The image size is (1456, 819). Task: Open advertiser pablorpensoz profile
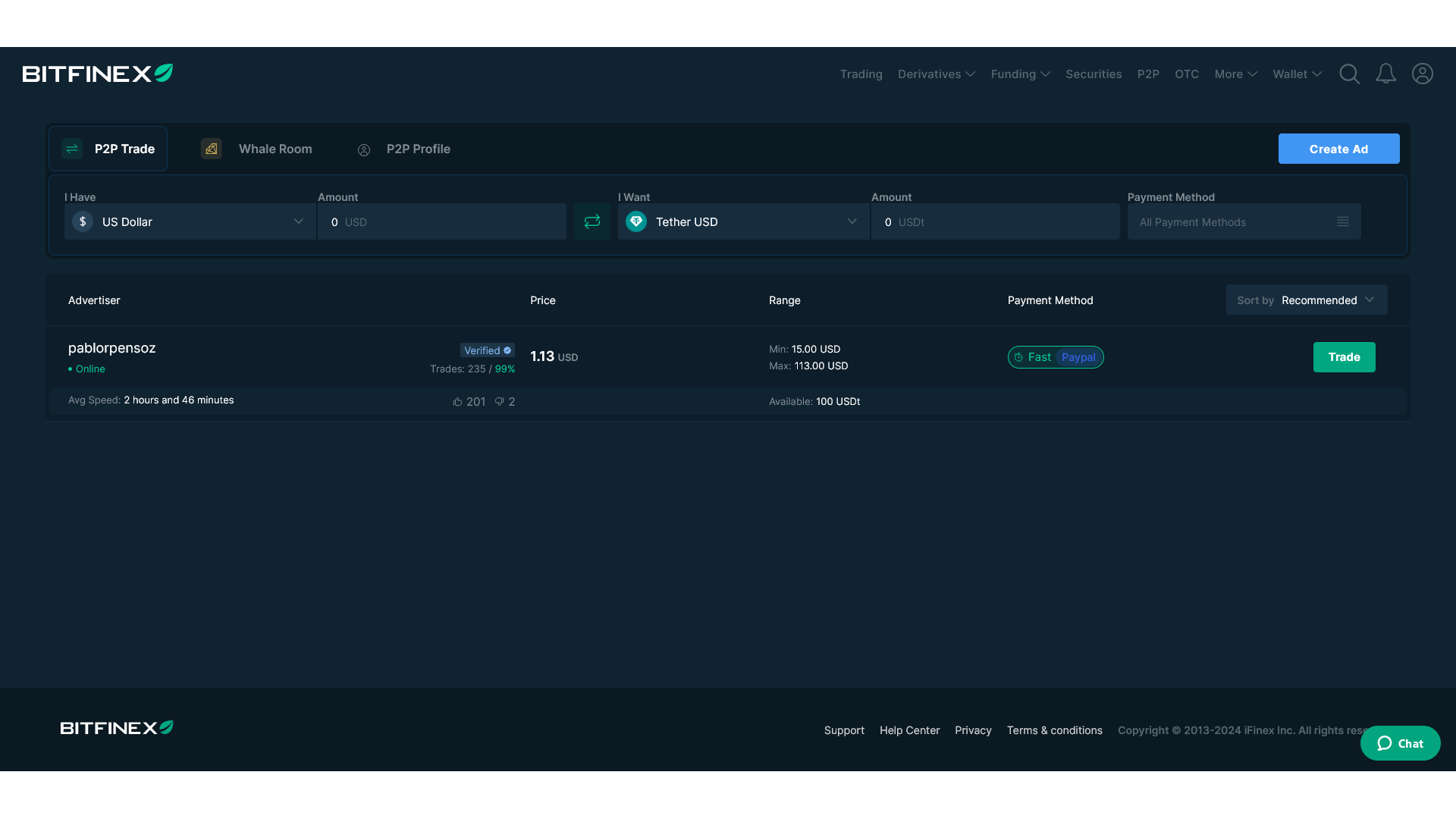point(111,348)
